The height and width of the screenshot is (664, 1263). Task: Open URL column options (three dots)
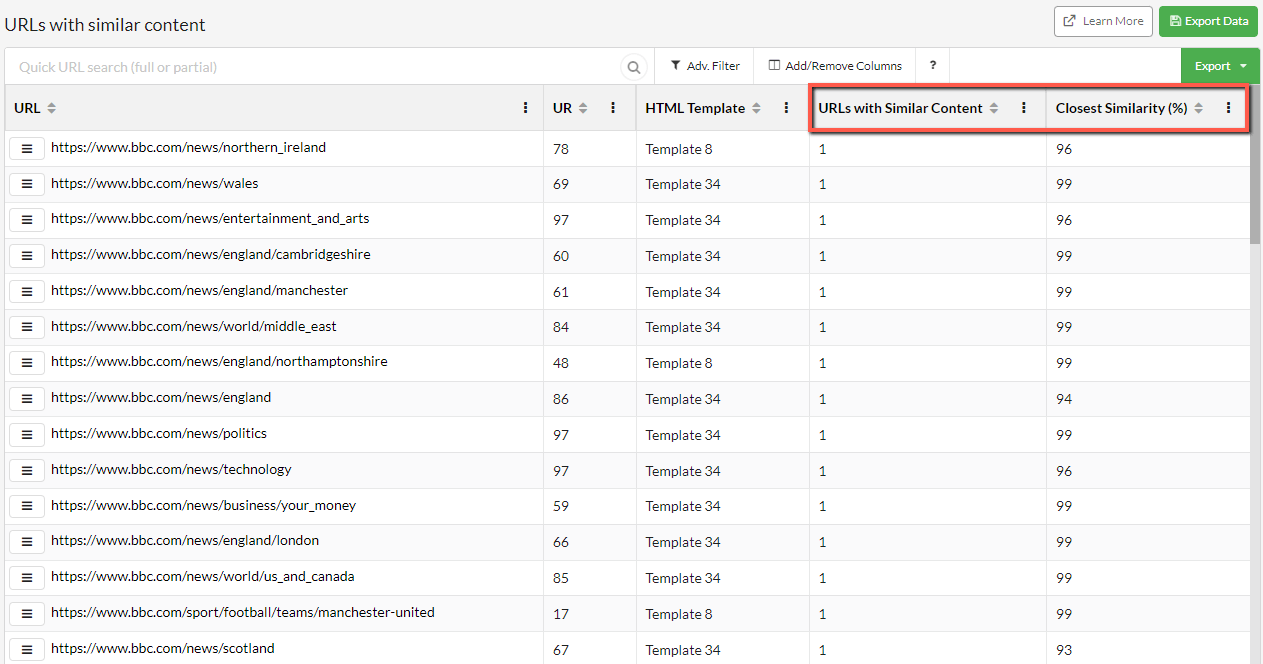tap(526, 108)
